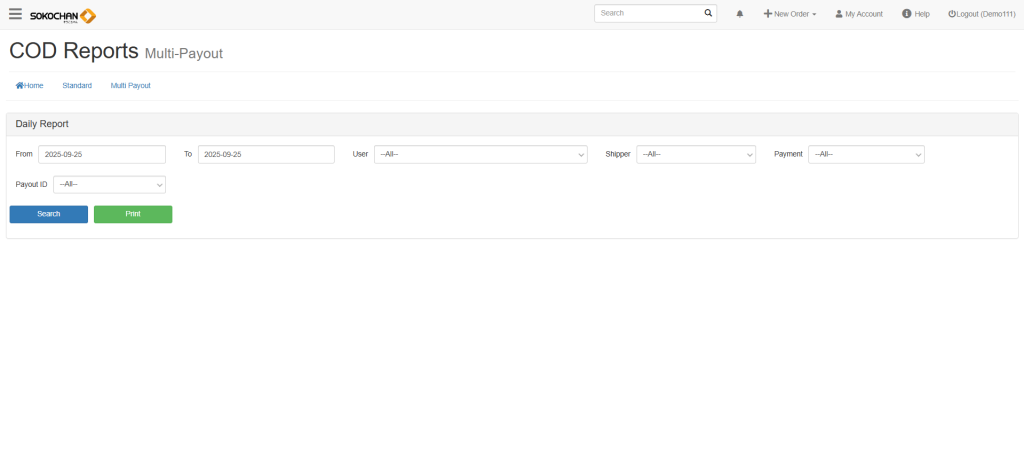This screenshot has width=1024, height=462.
Task: Click the green Print button
Action: tap(133, 214)
